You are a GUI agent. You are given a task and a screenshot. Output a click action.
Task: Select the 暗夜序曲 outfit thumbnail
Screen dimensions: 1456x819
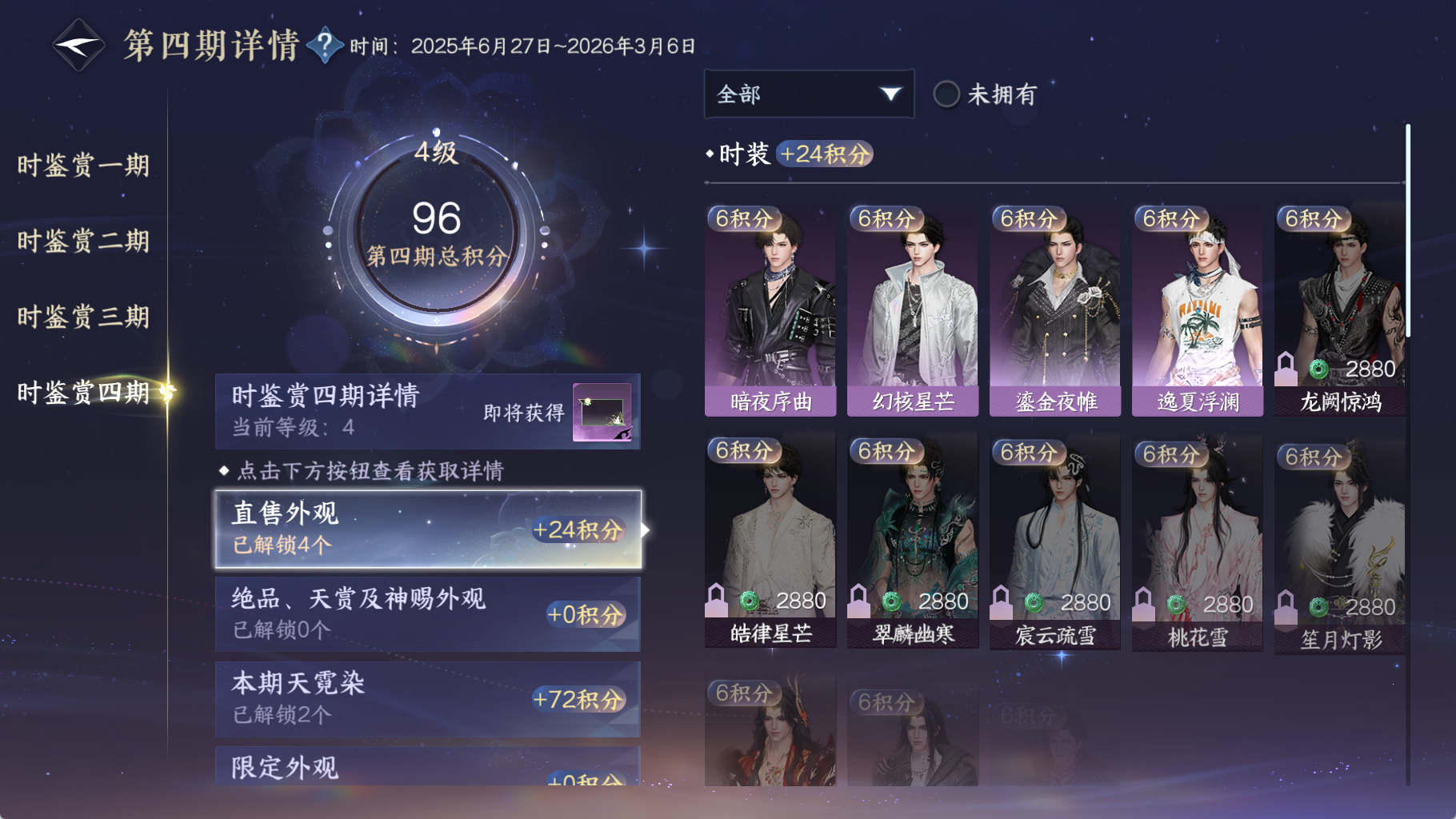coord(770,310)
